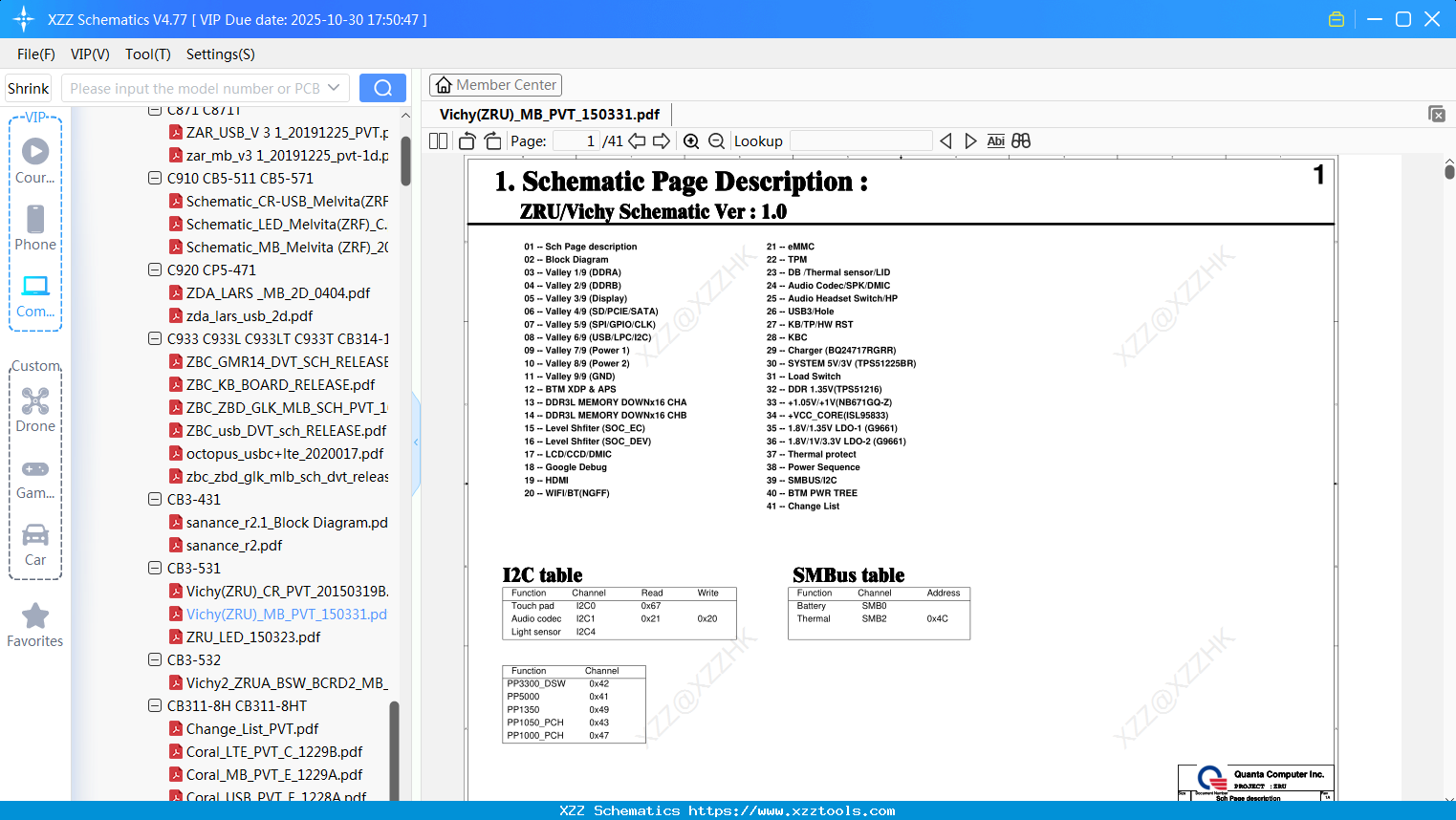Rotate the page counterclockwise
Screen dimensions: 1456x820
pyautogui.click(x=467, y=141)
